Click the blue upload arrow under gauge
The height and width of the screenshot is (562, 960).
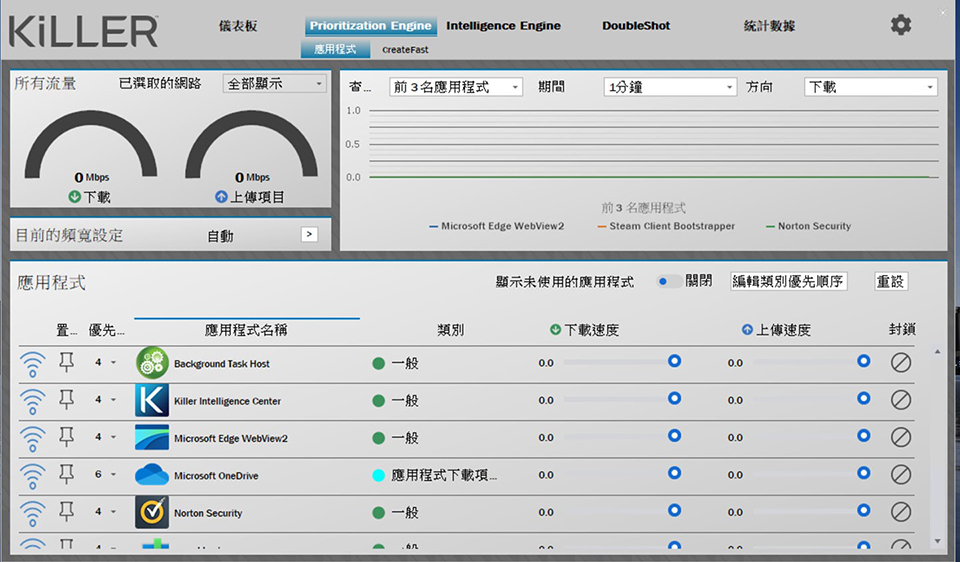pos(221,197)
